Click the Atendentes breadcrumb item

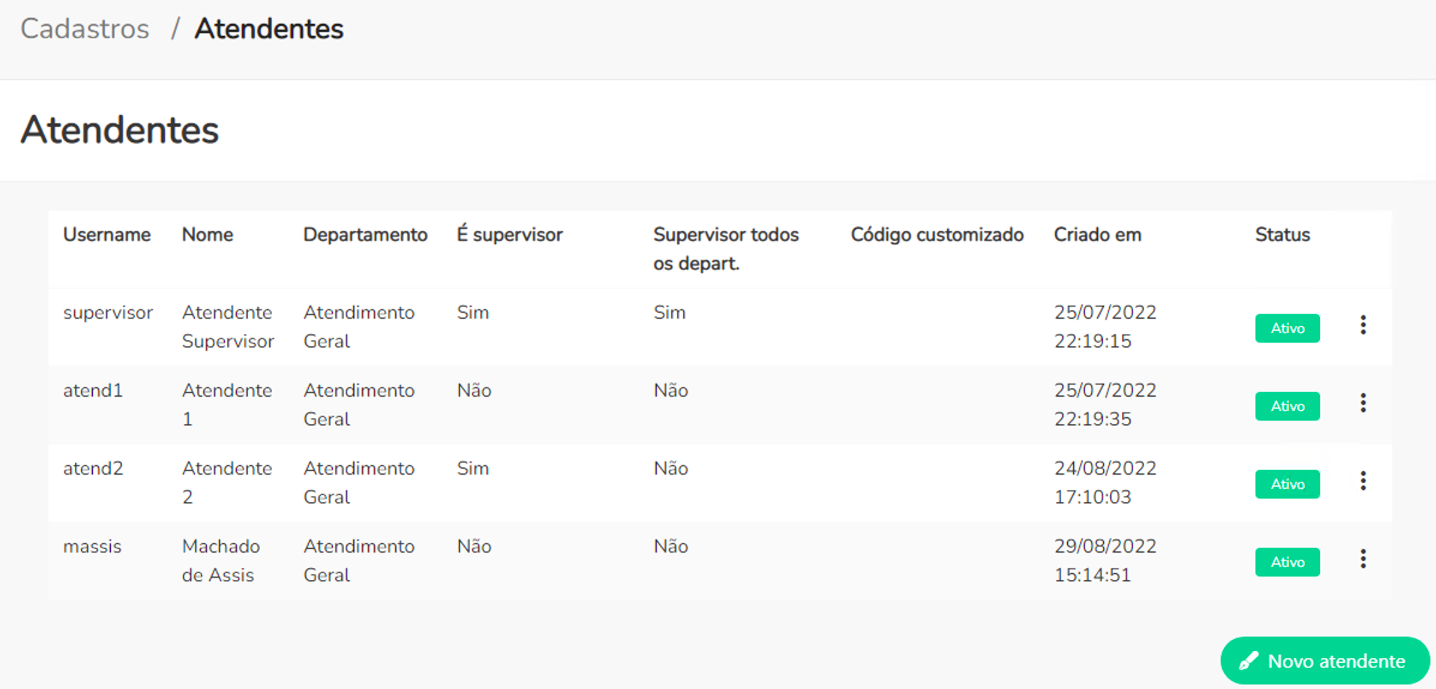[268, 29]
